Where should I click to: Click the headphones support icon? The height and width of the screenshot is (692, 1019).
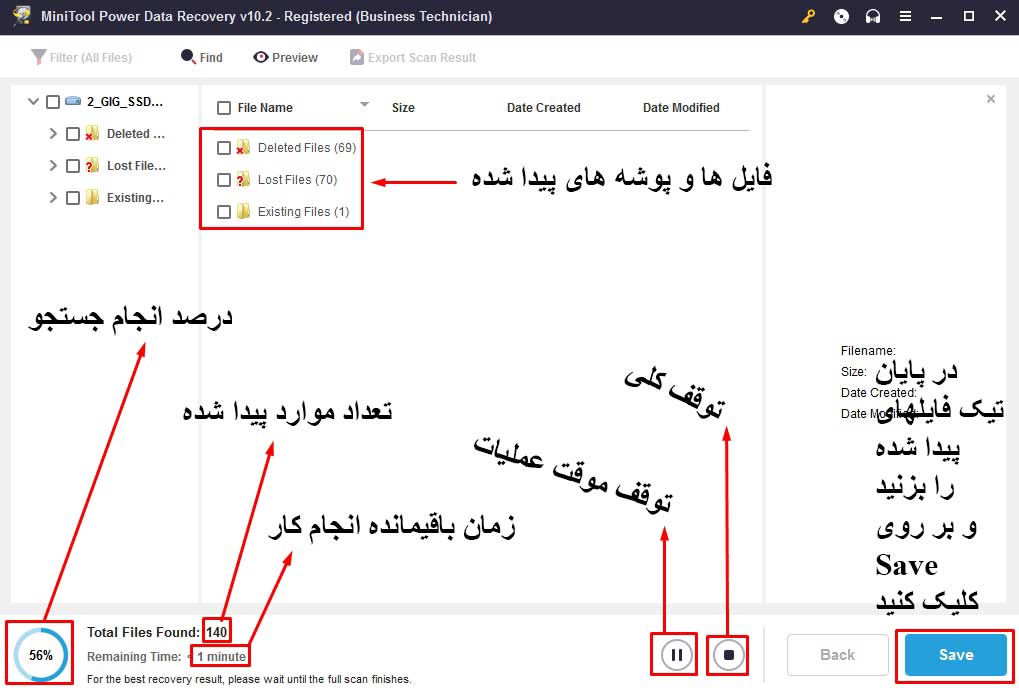(x=873, y=16)
